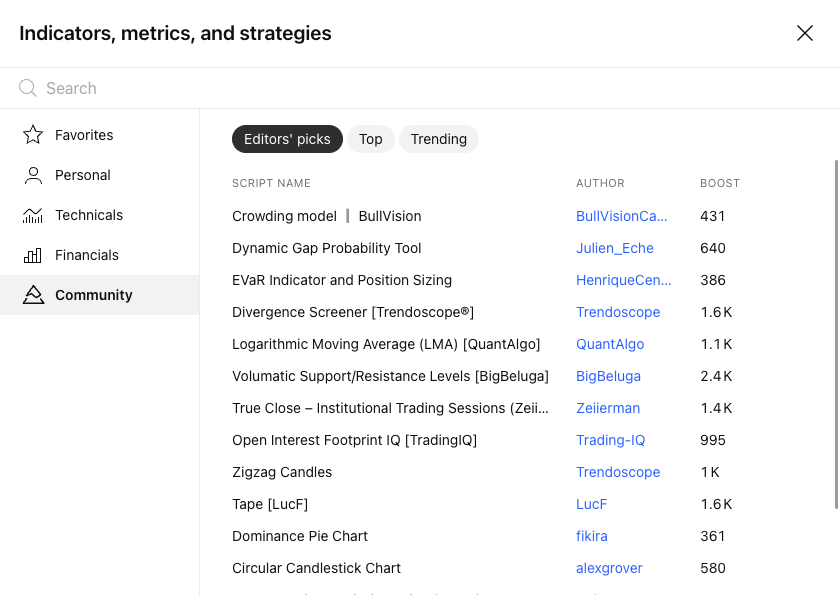Switch to the Top tab
The height and width of the screenshot is (595, 839).
pyautogui.click(x=371, y=139)
